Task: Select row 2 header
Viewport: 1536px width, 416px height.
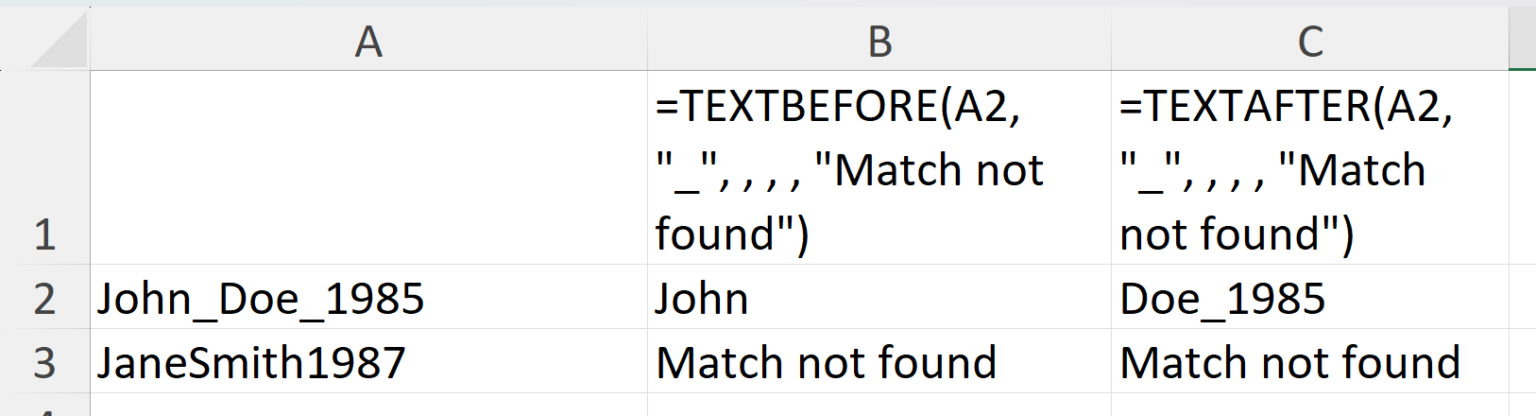Action: pos(44,298)
